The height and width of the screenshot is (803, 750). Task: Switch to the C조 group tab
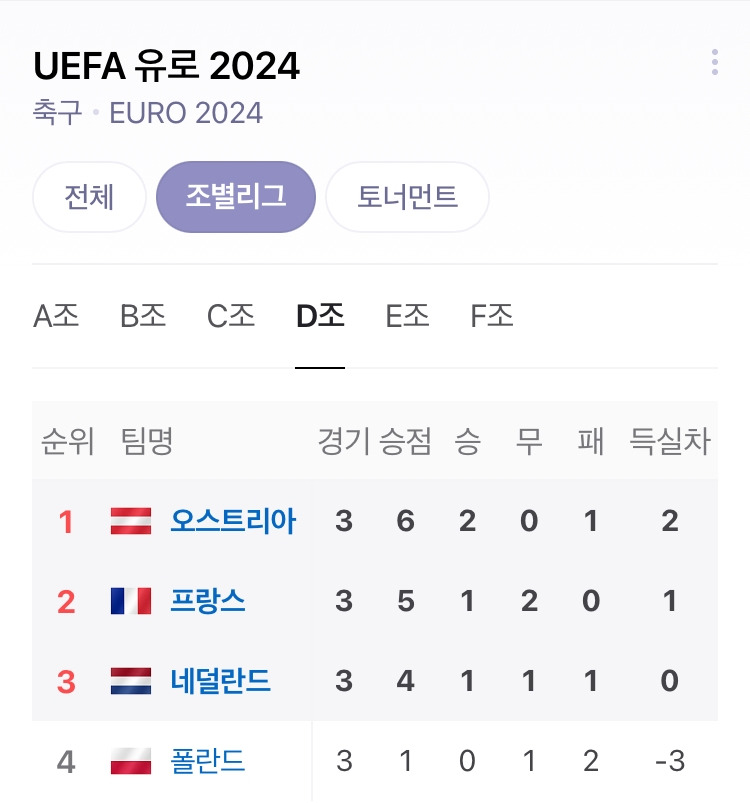click(230, 315)
